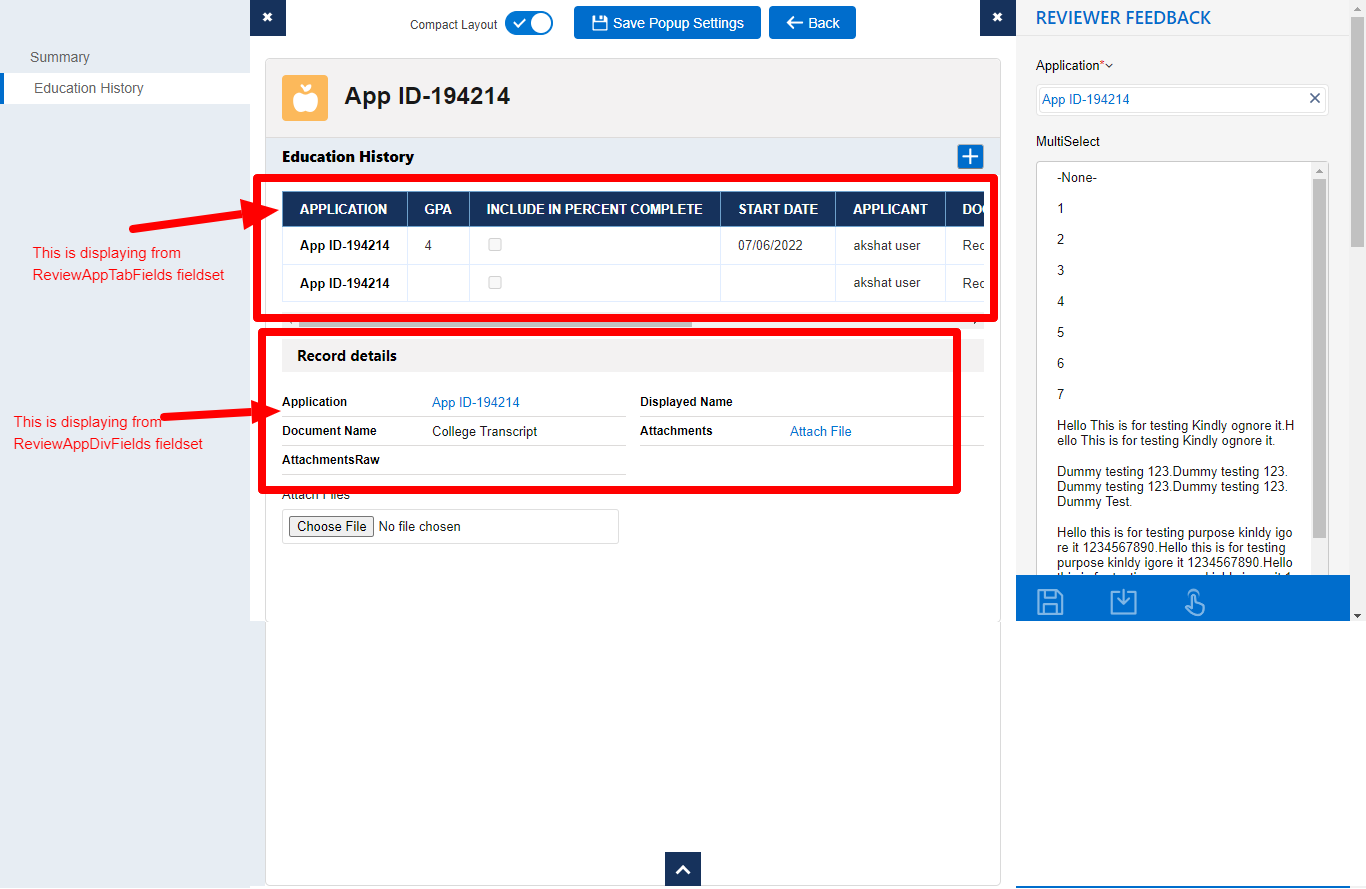This screenshot has width=1366, height=889.
Task: Close the center panel with right X icon
Action: (997, 17)
